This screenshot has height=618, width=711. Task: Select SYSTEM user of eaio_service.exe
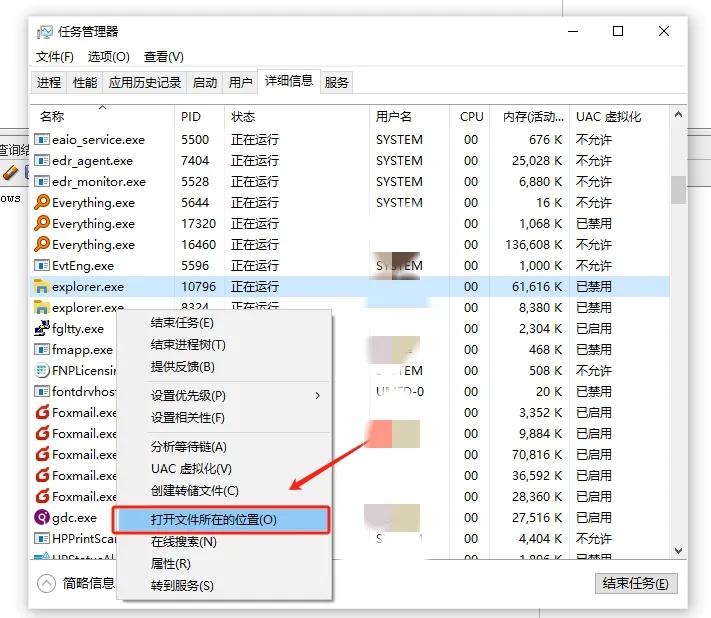click(x=399, y=139)
